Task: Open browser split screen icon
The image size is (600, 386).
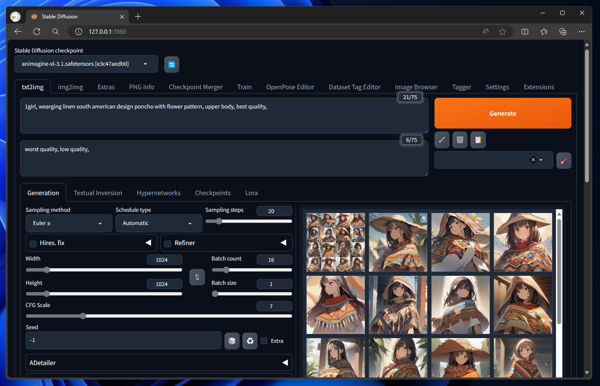Action: [x=525, y=32]
